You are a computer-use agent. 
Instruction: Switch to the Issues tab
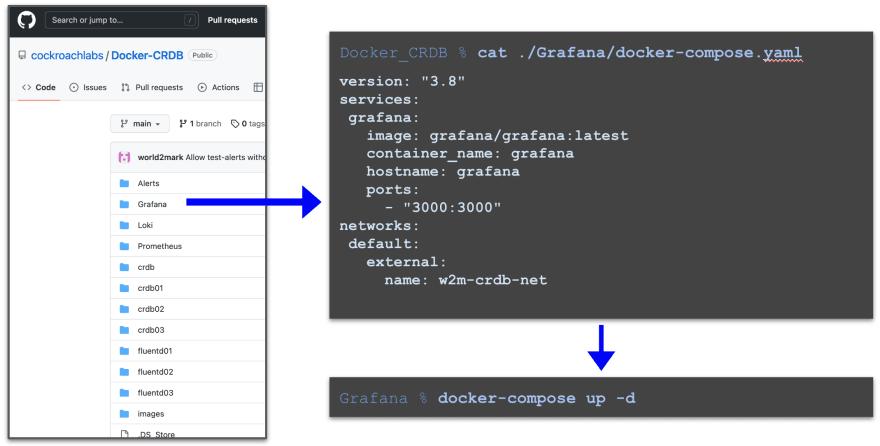coord(88,88)
